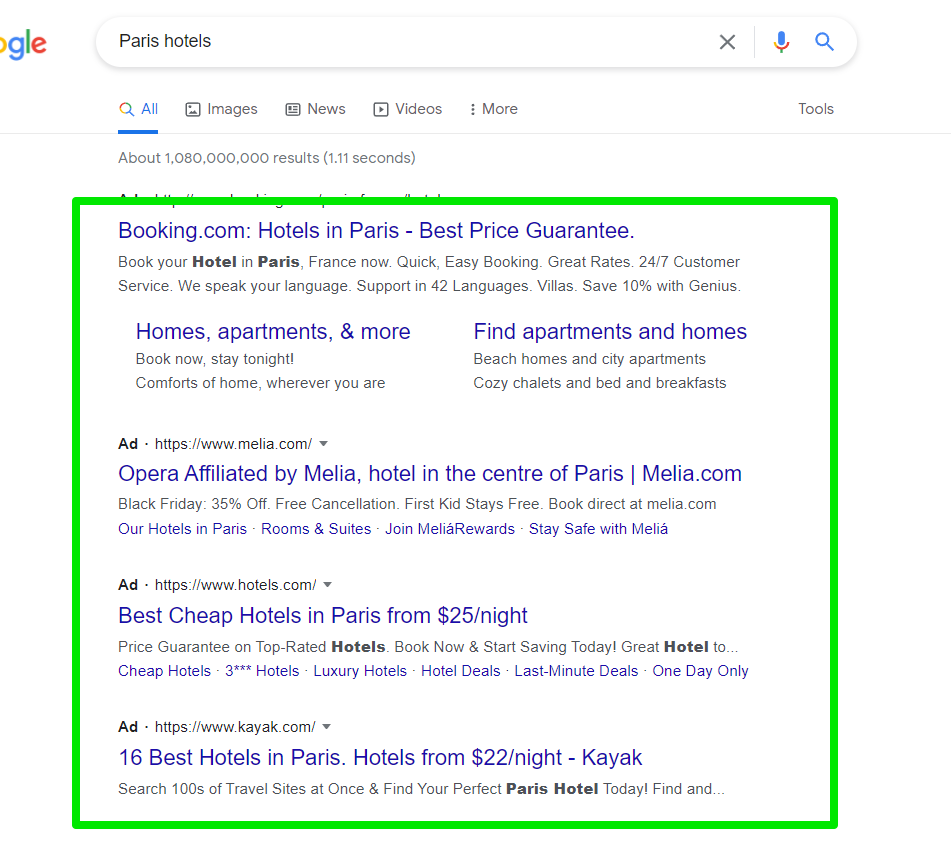Click the https://www.kayak.com/ ad URL
The image size is (951, 842).
pos(235,727)
